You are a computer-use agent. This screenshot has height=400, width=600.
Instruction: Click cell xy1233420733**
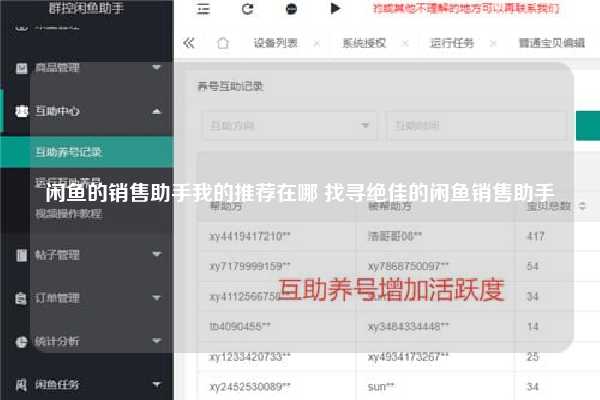(250, 356)
